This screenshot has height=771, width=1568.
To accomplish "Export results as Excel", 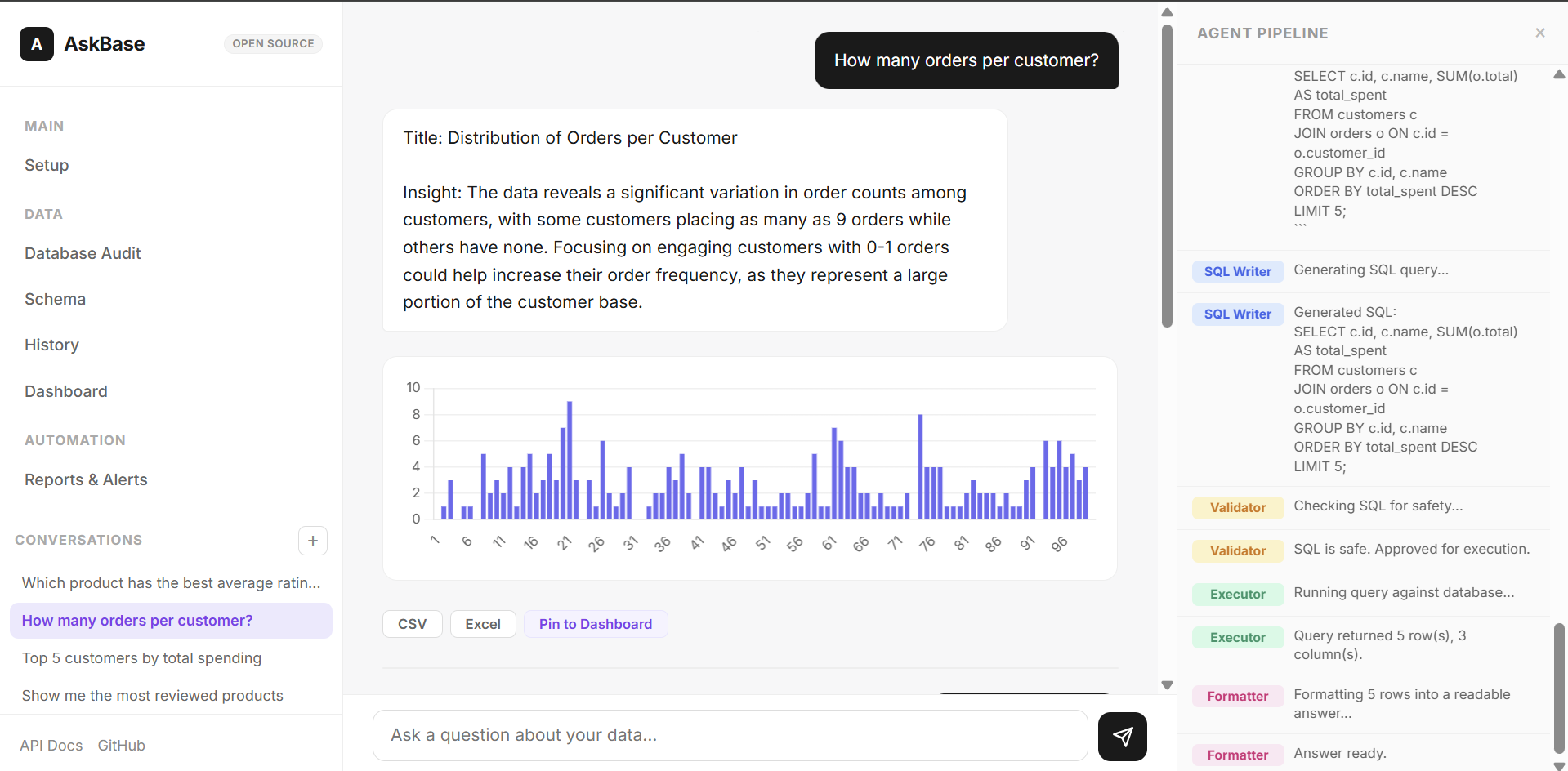I will point(483,624).
